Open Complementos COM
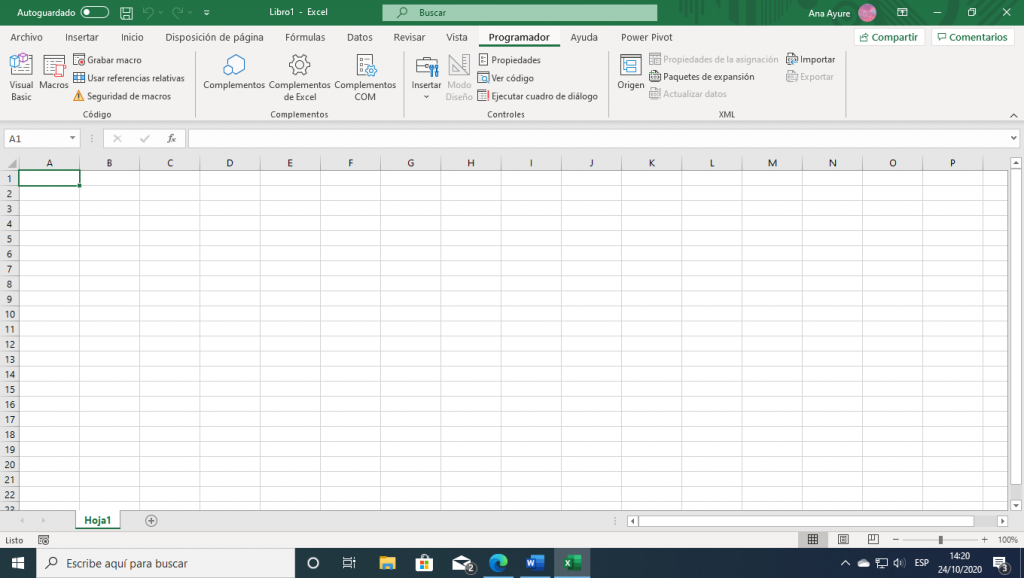This screenshot has height=578, width=1024. click(x=365, y=77)
